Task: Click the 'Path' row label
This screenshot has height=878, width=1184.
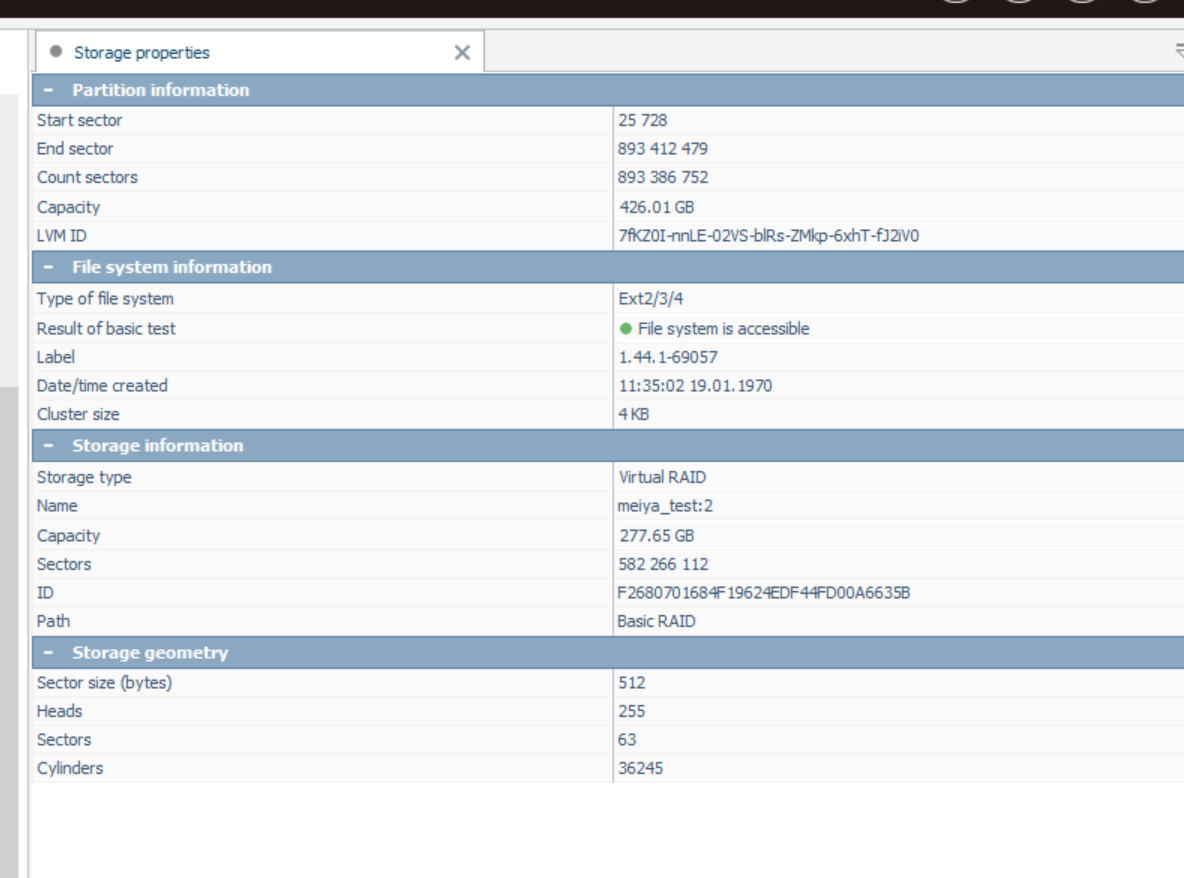Action: pyautogui.click(x=53, y=621)
